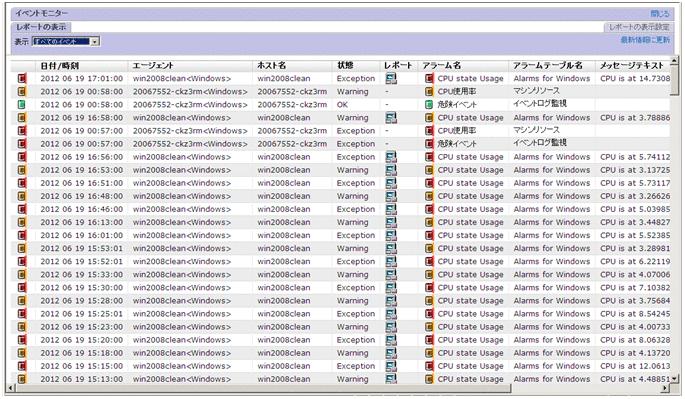Open report icon for 15:20:00 event
Viewport: 685px width, 399px height.
(x=391, y=340)
